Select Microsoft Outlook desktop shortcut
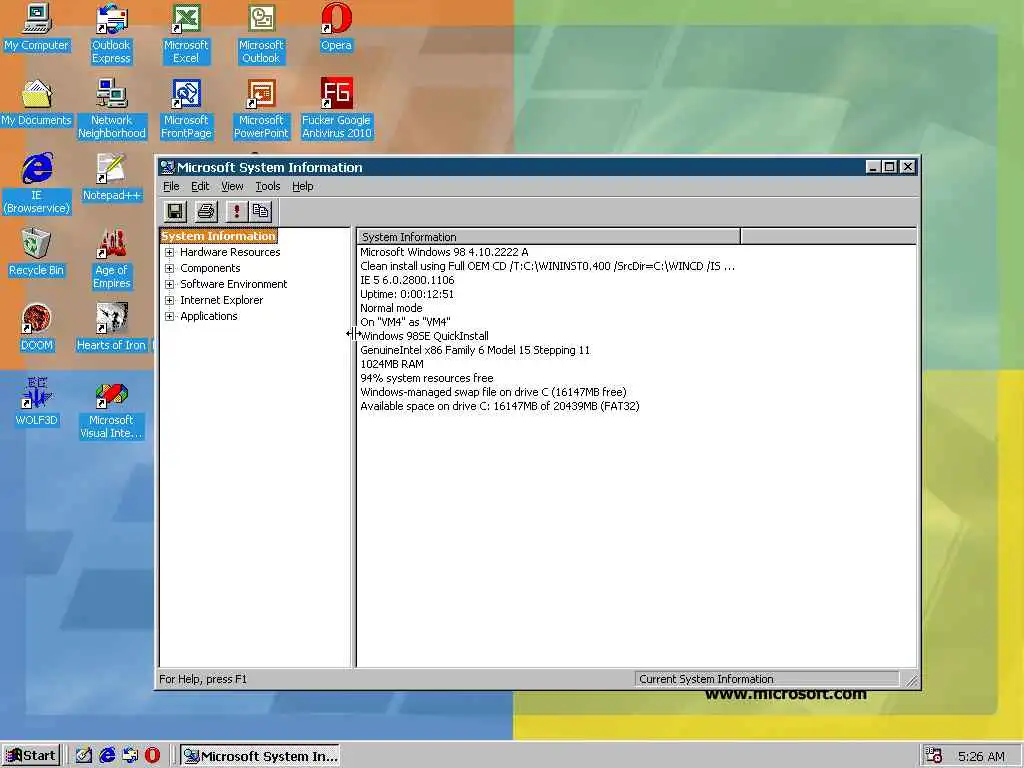Image resolution: width=1024 pixels, height=768 pixels. (x=261, y=34)
